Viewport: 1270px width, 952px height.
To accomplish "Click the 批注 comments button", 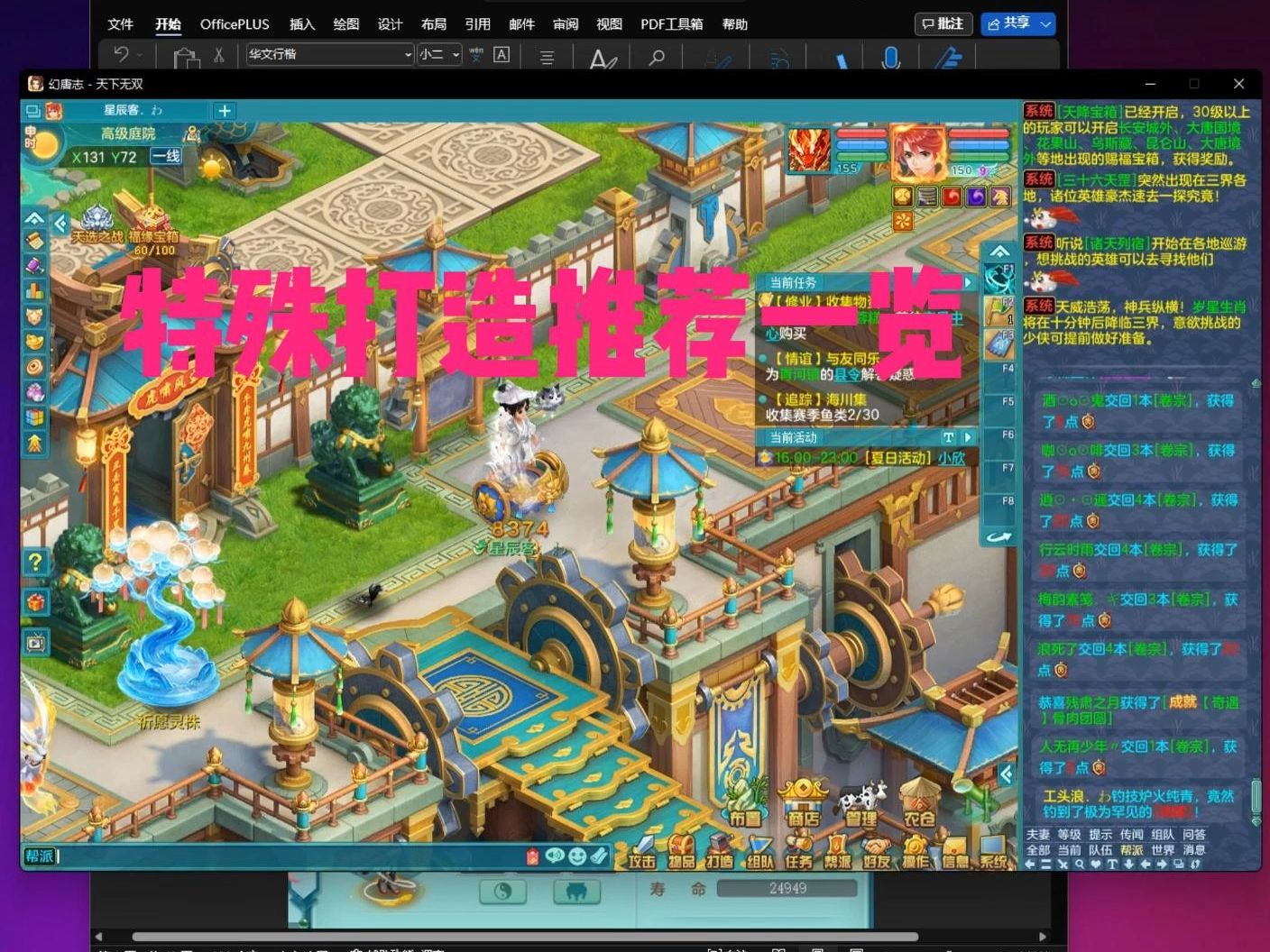I will [943, 23].
